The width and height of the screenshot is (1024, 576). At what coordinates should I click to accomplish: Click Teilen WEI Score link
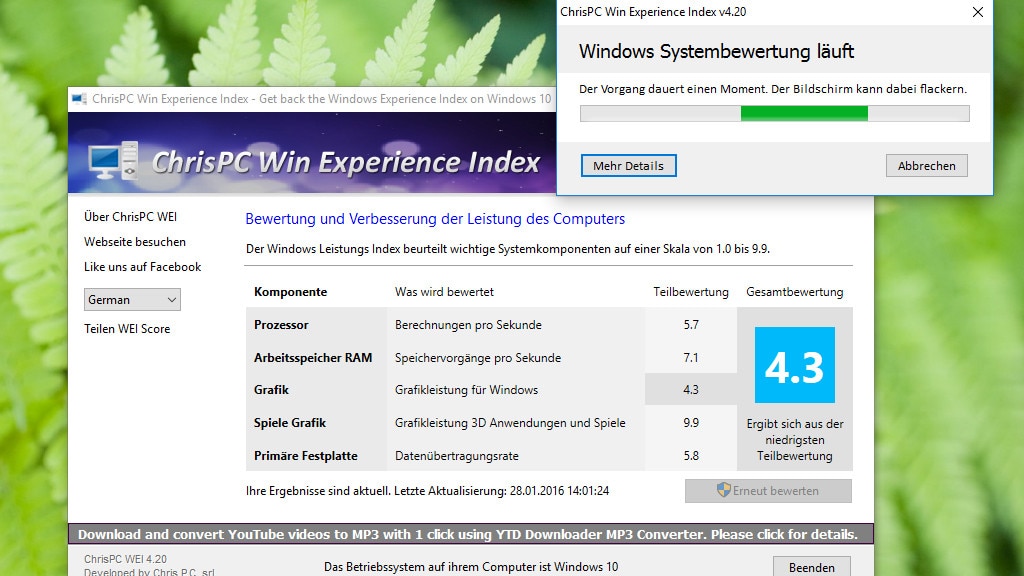(127, 328)
